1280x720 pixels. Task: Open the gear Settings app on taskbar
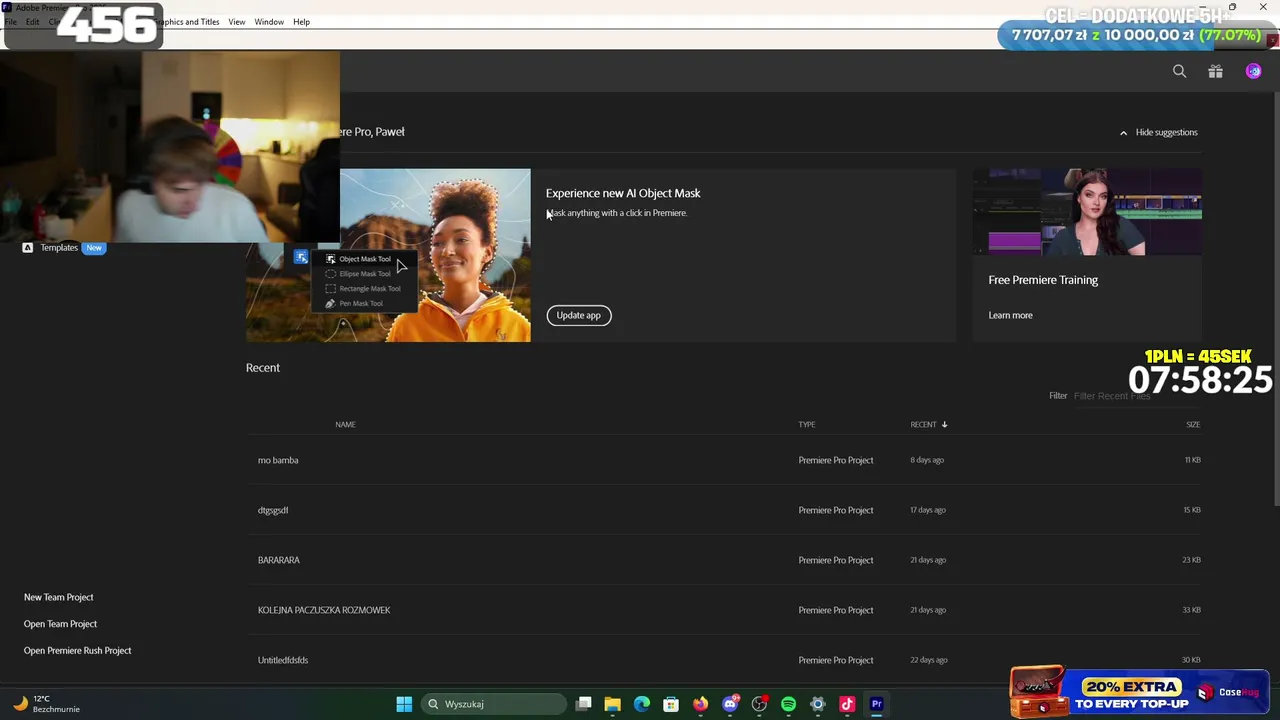(818, 704)
